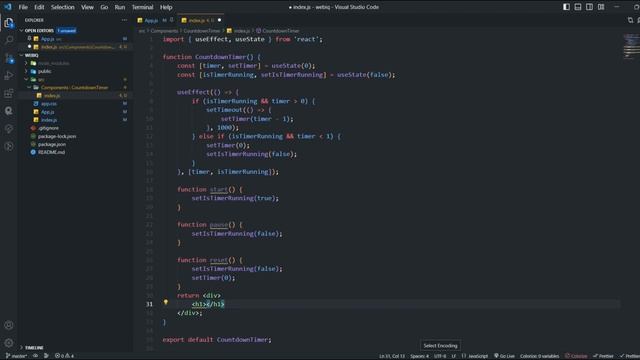Click the 1 unsaved badge in Open Editors

pyautogui.click(x=66, y=31)
